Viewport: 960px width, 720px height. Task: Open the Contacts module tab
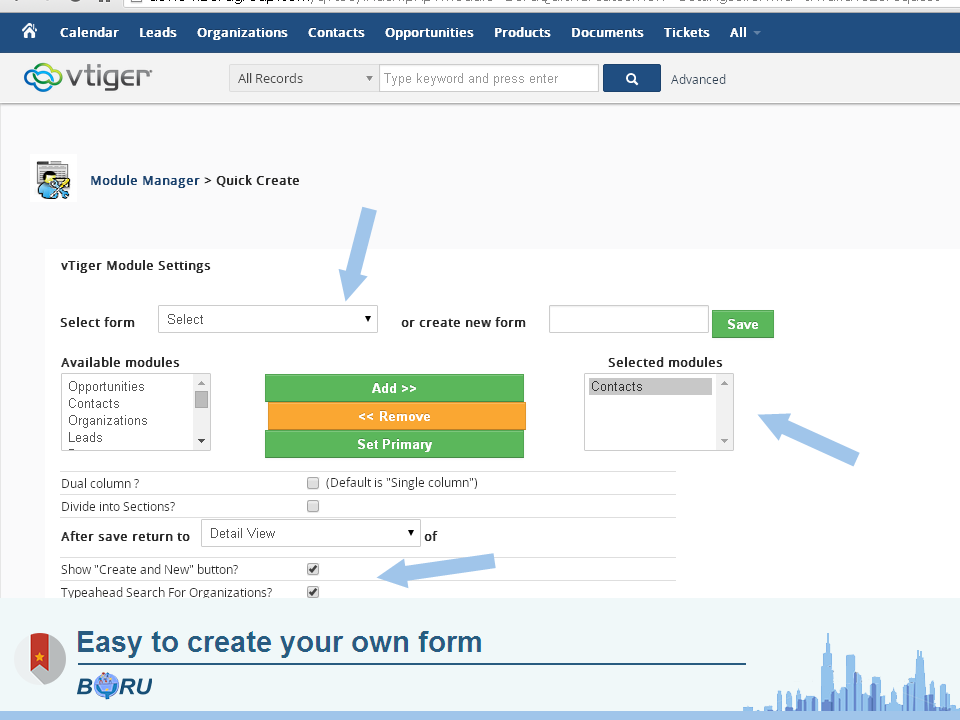(x=336, y=32)
